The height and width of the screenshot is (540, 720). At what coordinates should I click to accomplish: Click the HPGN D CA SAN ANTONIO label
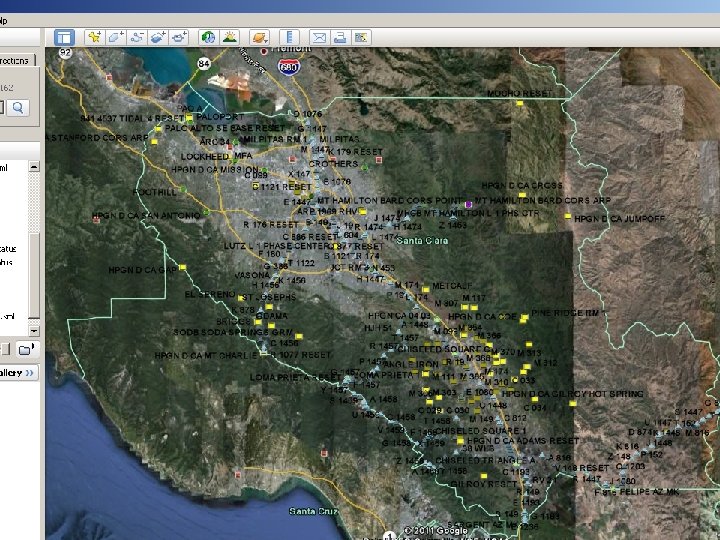(146, 215)
